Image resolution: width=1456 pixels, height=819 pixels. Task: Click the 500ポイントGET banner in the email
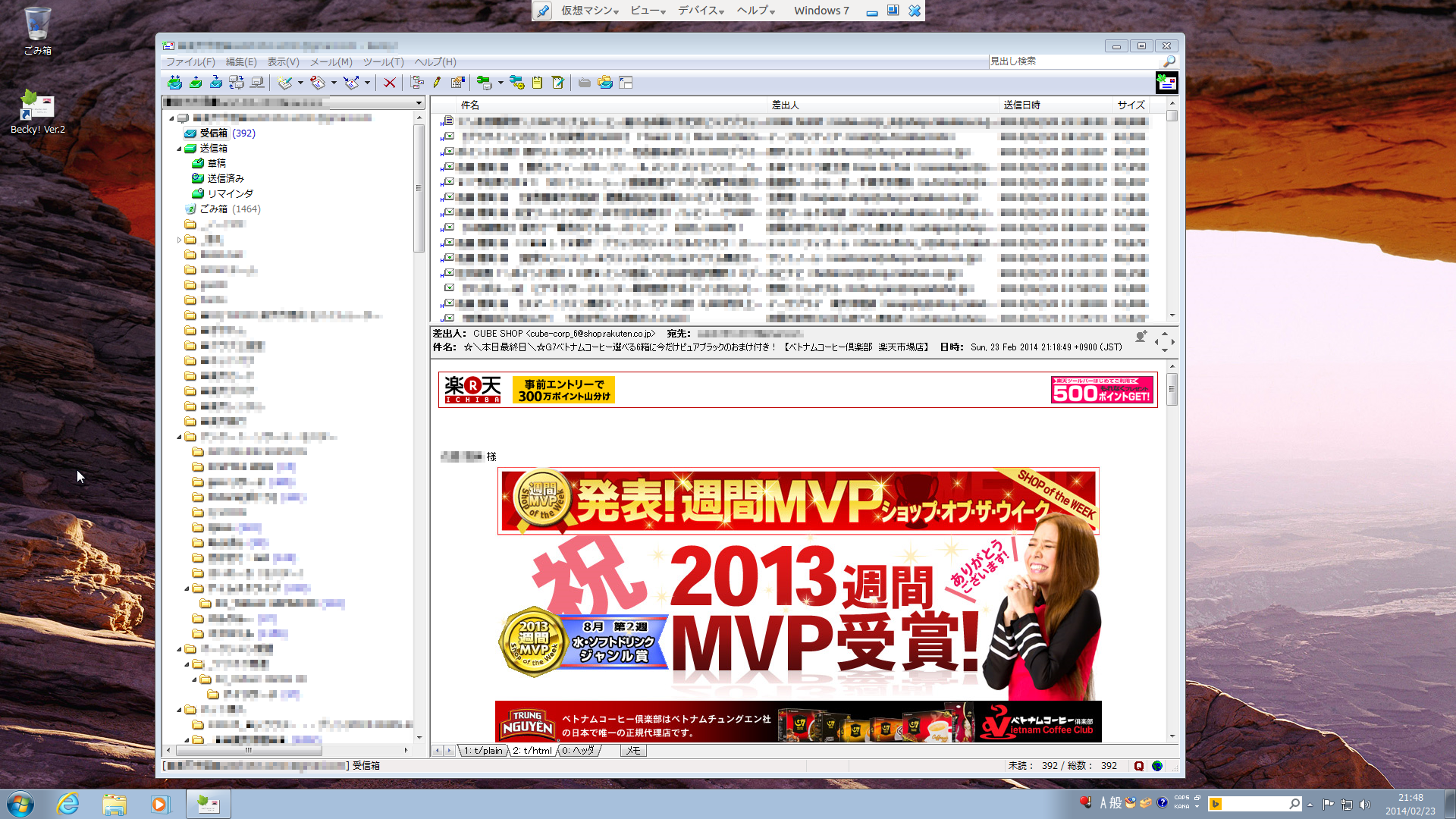1102,390
